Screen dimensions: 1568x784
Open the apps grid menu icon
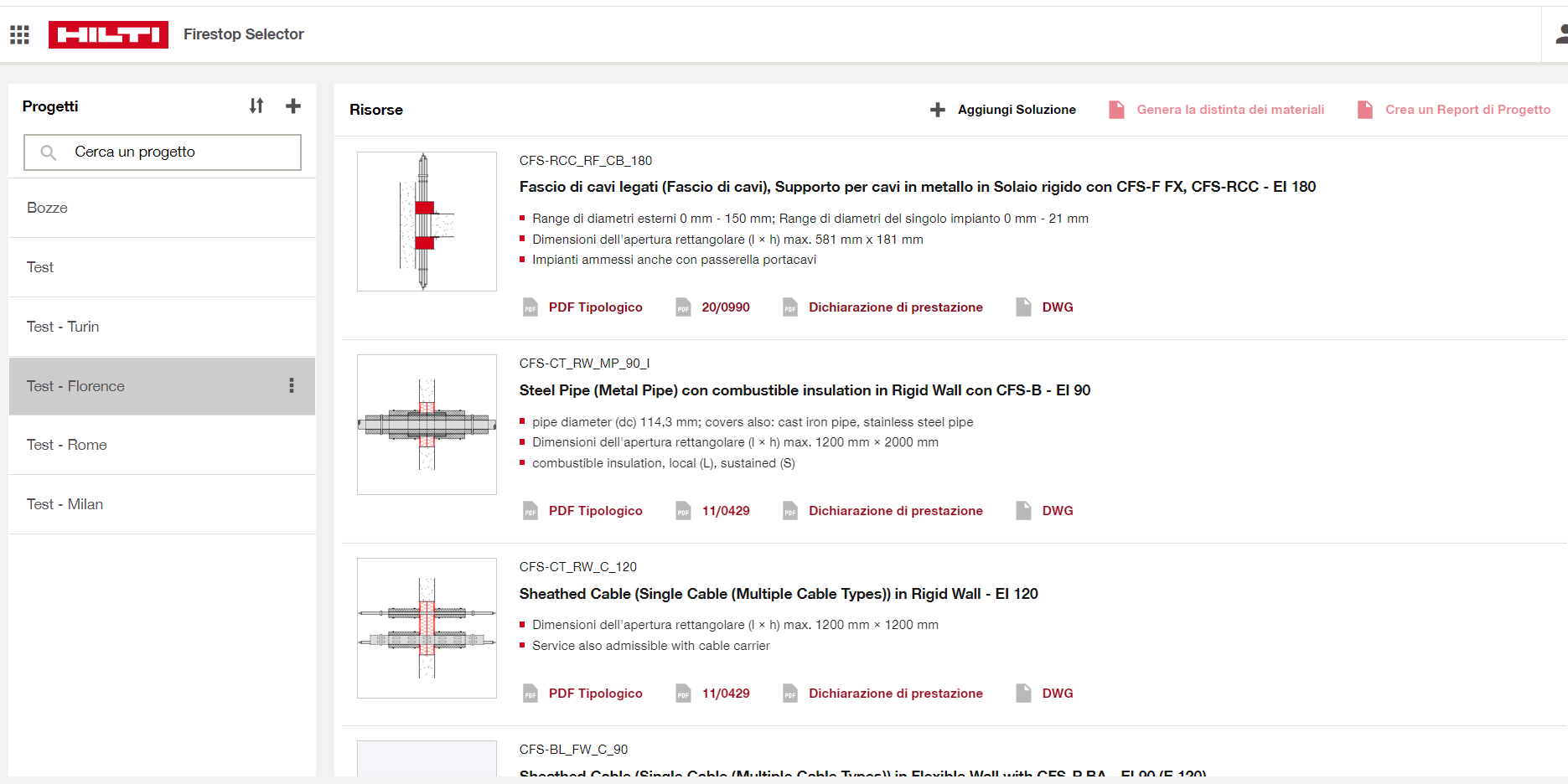coord(19,34)
